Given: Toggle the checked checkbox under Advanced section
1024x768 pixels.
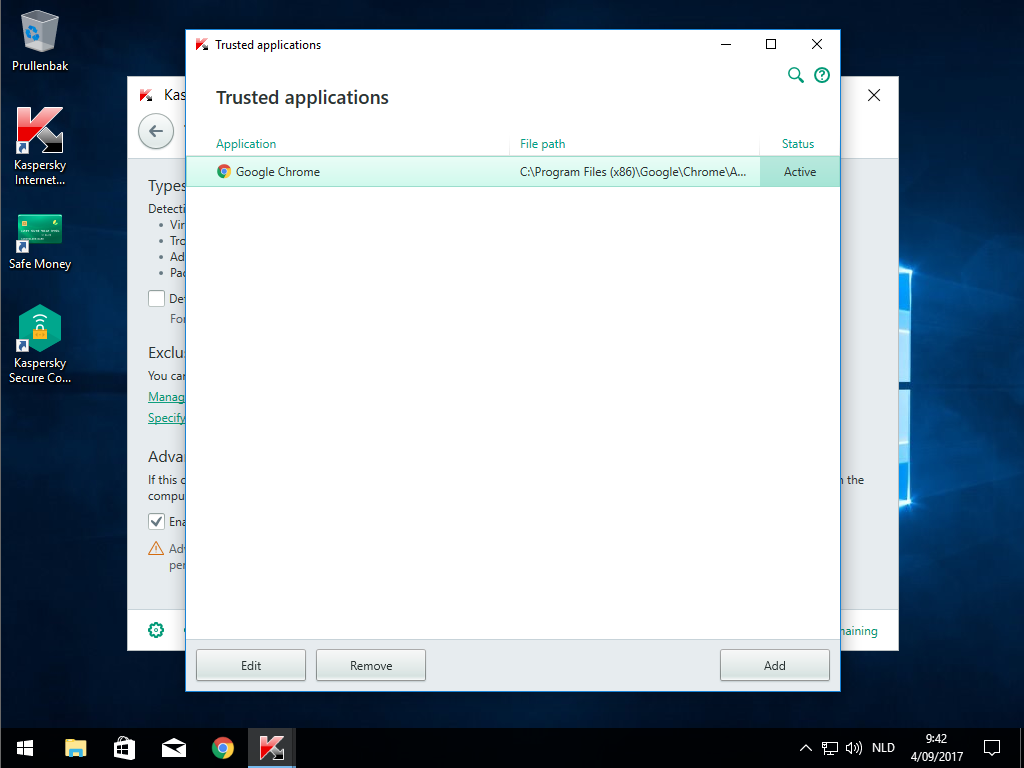Looking at the screenshot, I should tap(156, 521).
